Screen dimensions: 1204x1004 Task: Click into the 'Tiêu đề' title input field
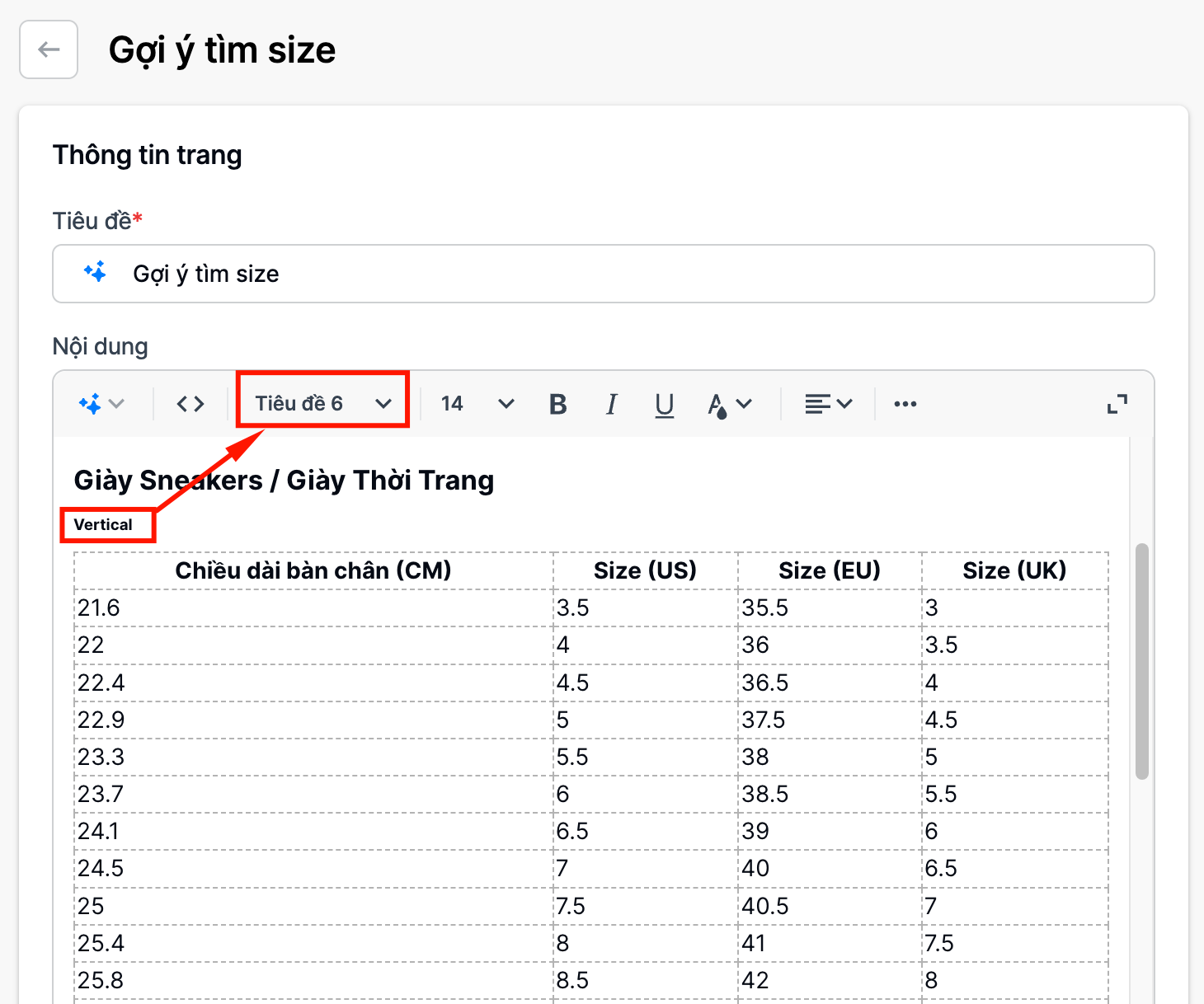pos(627,274)
